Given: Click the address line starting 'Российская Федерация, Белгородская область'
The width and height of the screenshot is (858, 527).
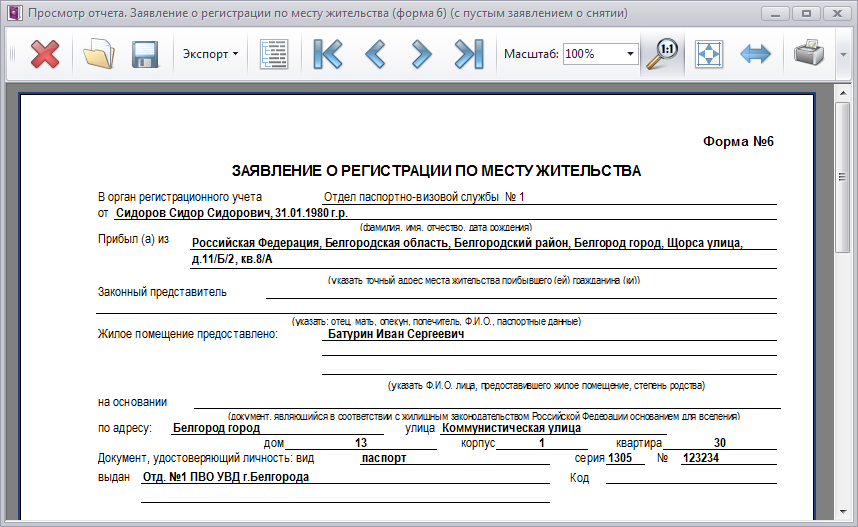Looking at the screenshot, I should [x=467, y=243].
